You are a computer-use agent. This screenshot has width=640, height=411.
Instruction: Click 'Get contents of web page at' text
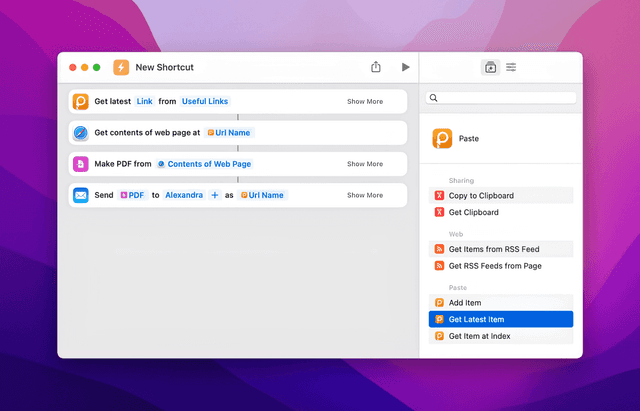click(147, 133)
